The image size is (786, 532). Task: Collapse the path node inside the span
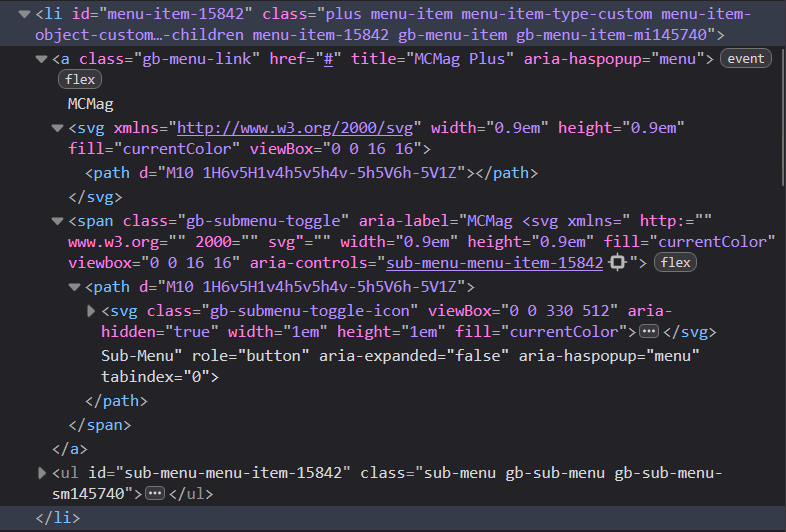point(74,287)
